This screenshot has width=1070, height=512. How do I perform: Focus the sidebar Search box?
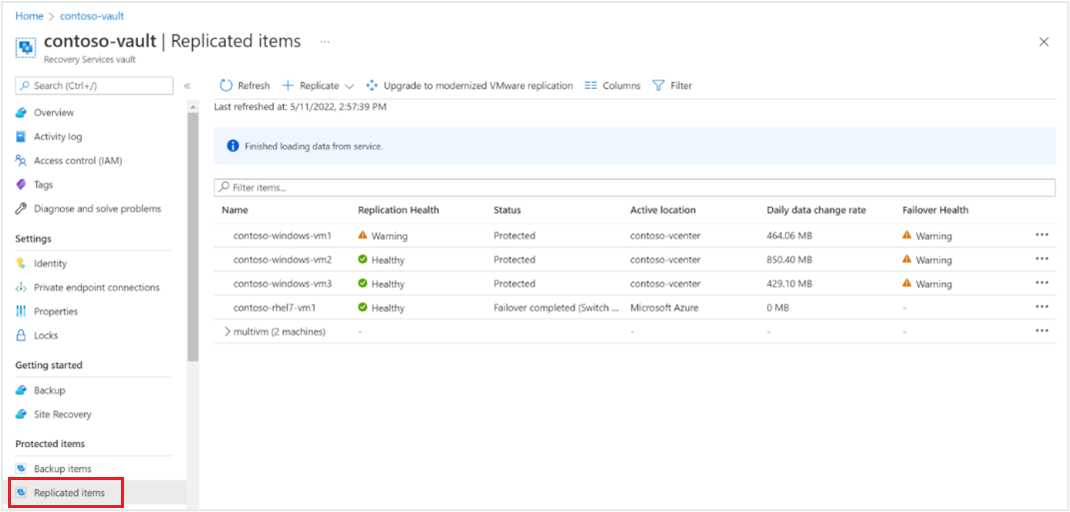tap(94, 86)
